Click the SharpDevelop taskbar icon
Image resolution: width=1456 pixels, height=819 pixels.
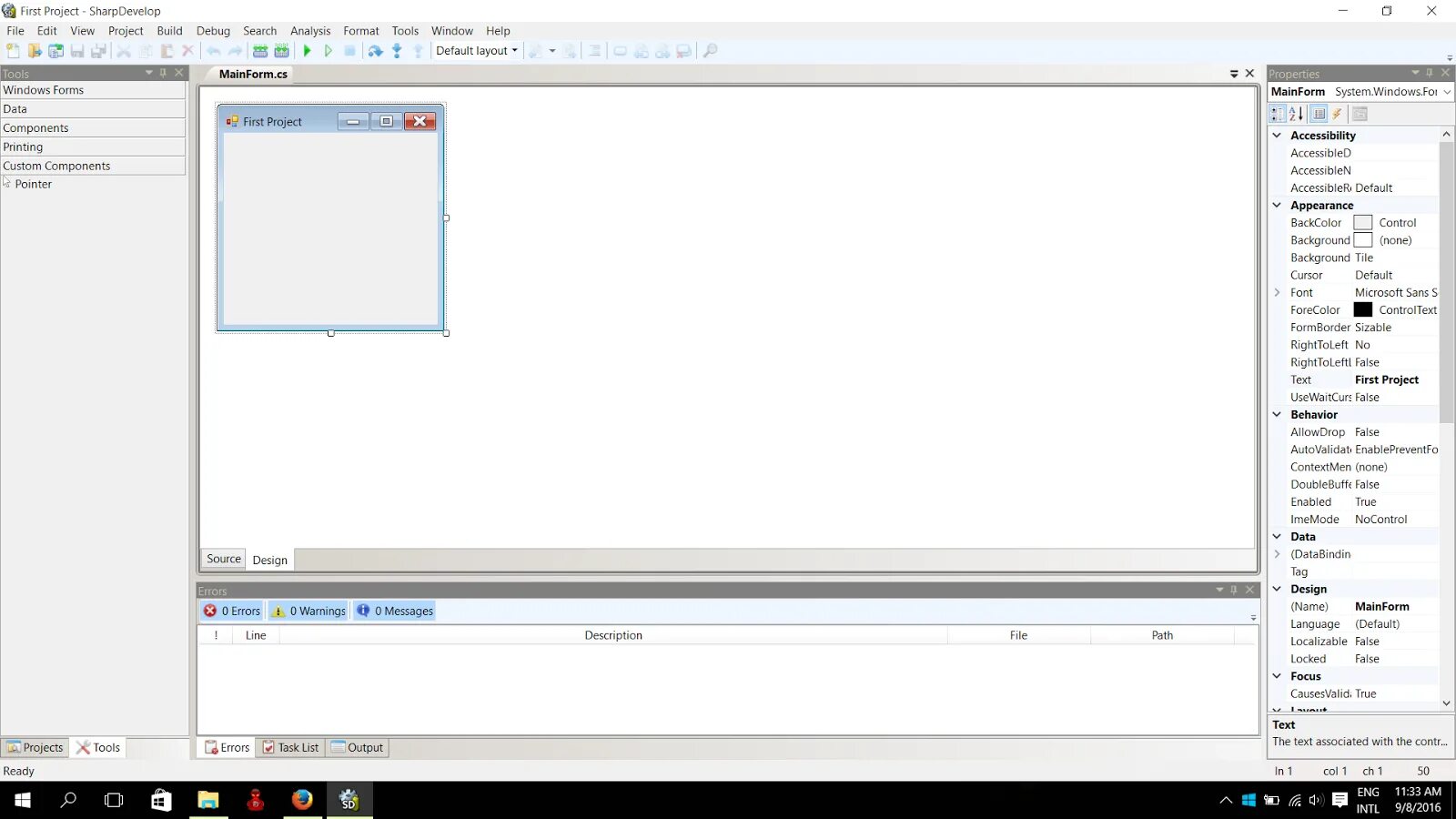(x=349, y=800)
